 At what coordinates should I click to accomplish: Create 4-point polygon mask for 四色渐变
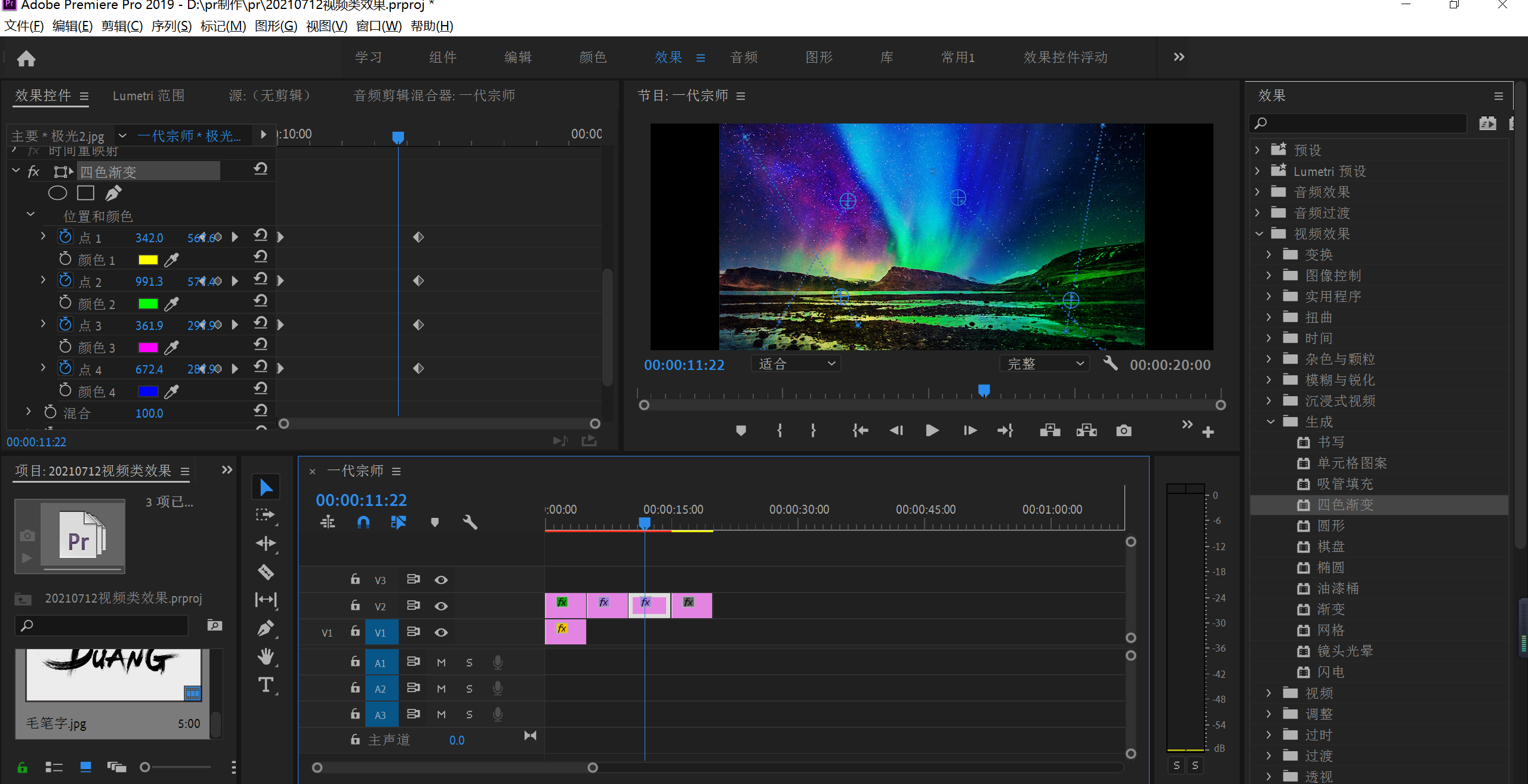pyautogui.click(x=85, y=193)
